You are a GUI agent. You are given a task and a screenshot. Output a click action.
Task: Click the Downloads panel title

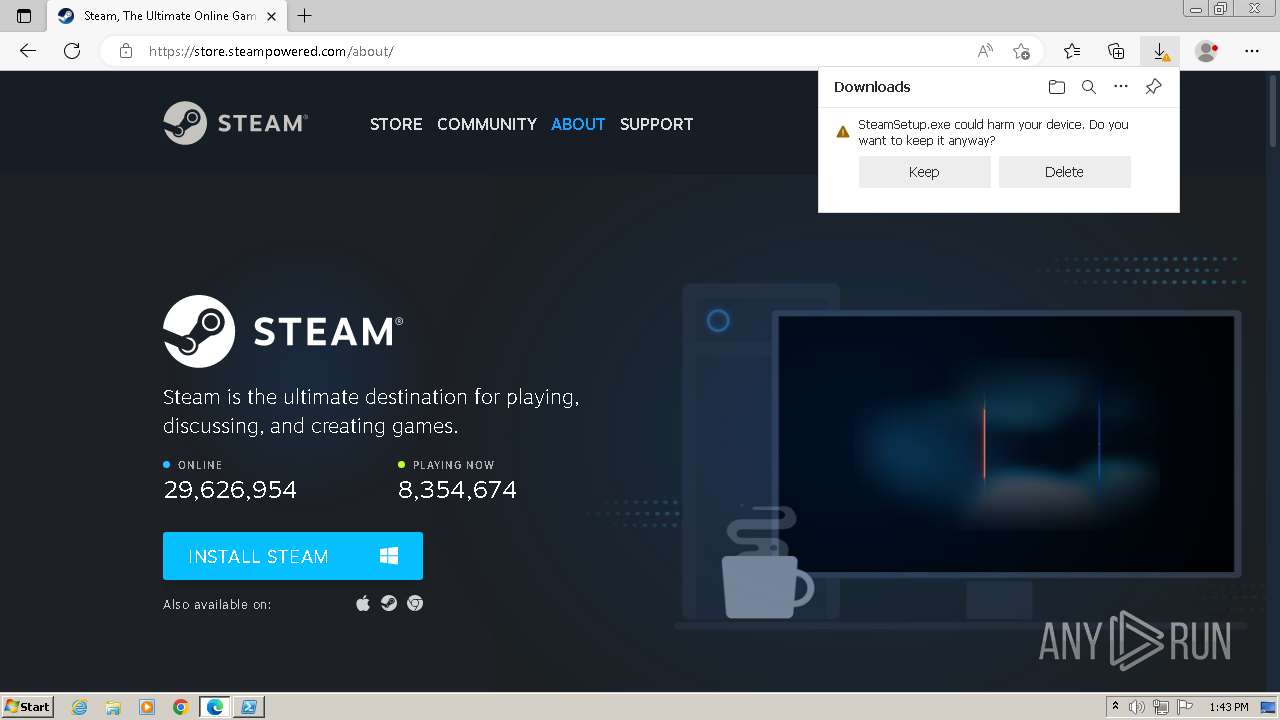872,87
